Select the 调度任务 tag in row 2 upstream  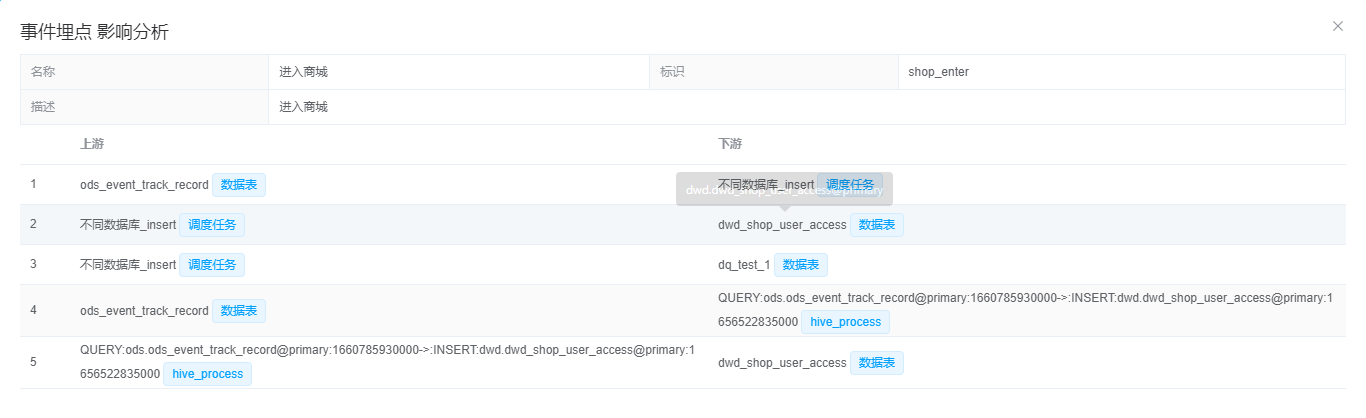click(x=212, y=225)
